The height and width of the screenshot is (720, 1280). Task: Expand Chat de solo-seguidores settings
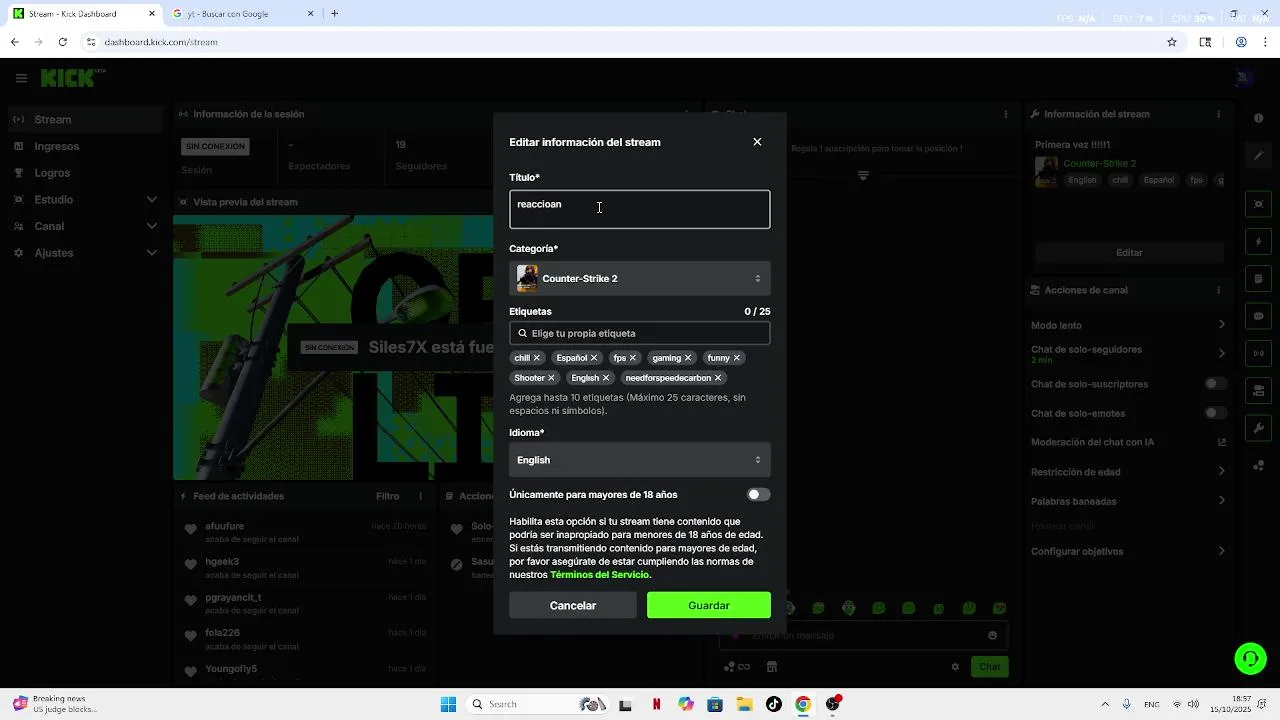[x=1129, y=354]
